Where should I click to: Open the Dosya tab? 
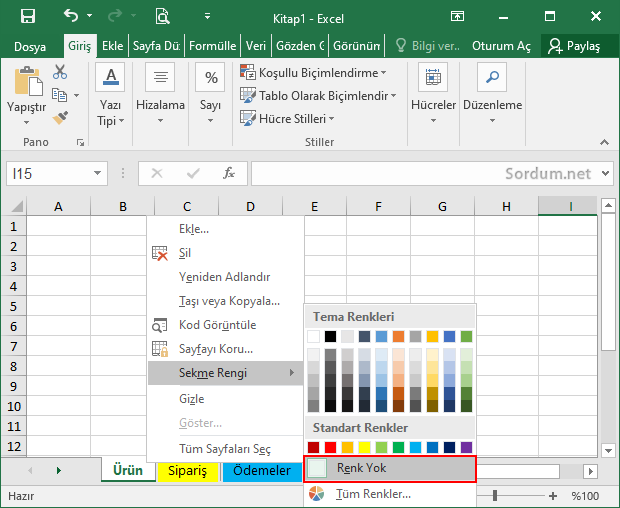(30, 46)
